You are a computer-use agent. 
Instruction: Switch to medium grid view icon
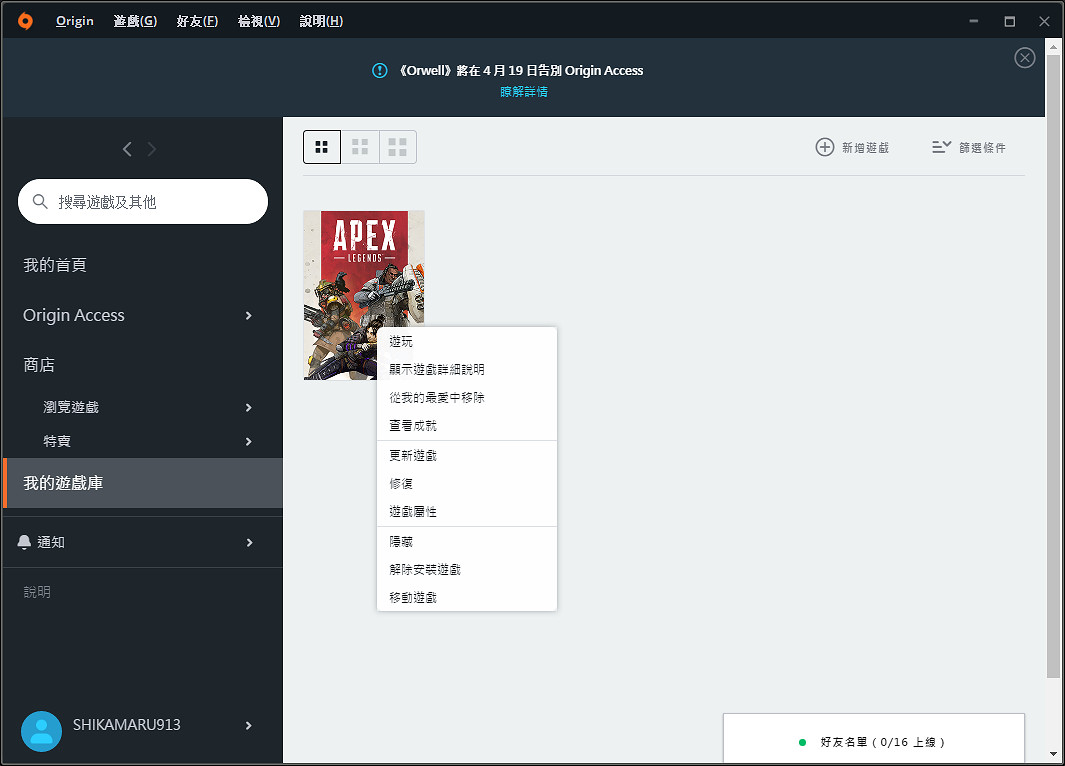click(360, 147)
